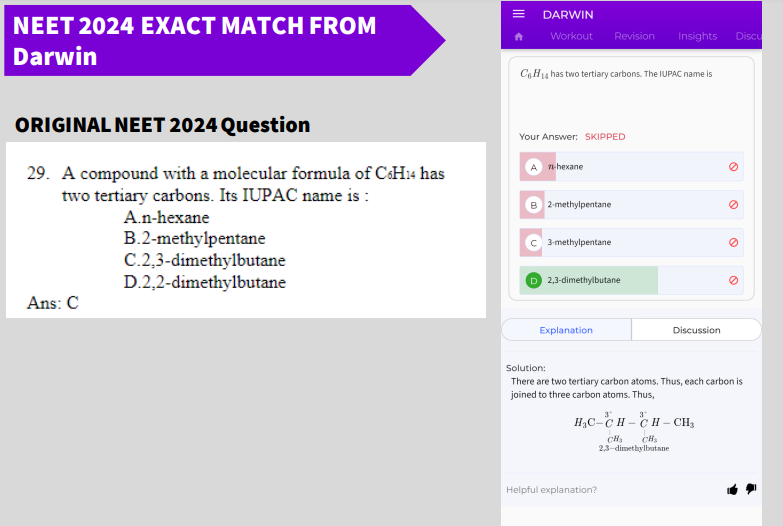Select option A circle for n-hexane
The width and height of the screenshot is (783, 526).
coord(533,167)
